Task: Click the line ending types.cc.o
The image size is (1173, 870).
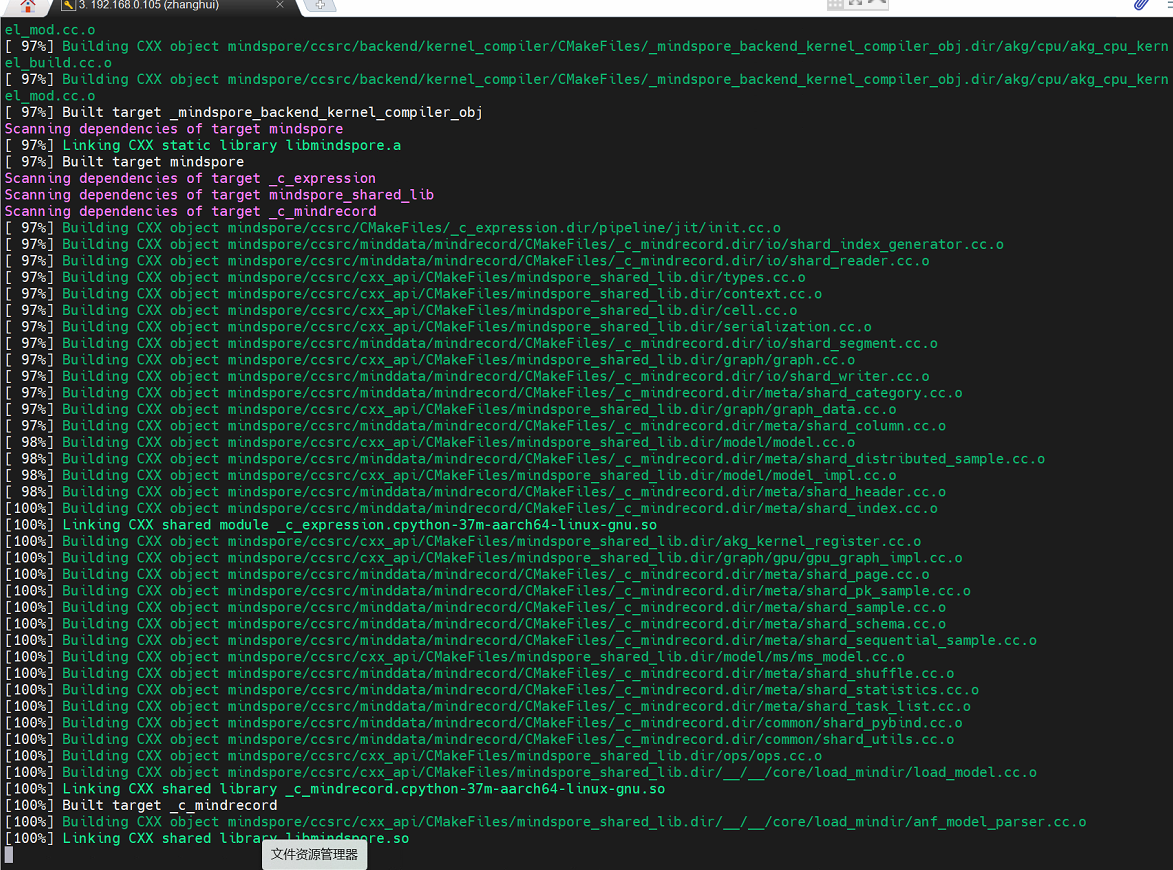Action: [x=405, y=277]
